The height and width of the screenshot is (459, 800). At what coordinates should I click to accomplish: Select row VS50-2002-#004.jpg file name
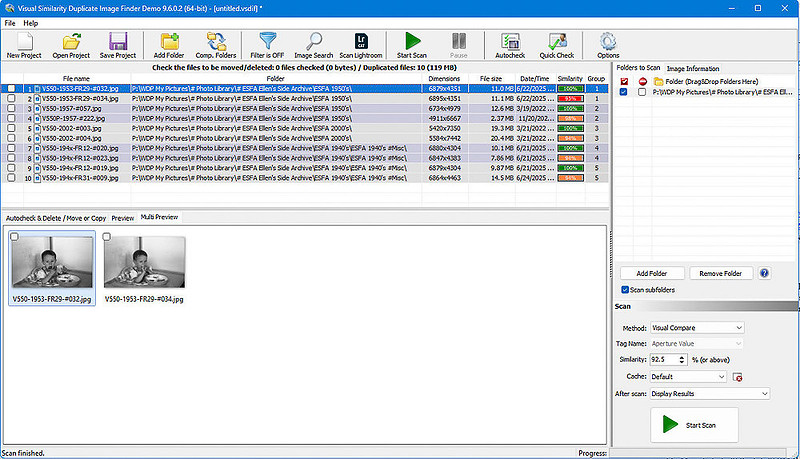point(71,138)
